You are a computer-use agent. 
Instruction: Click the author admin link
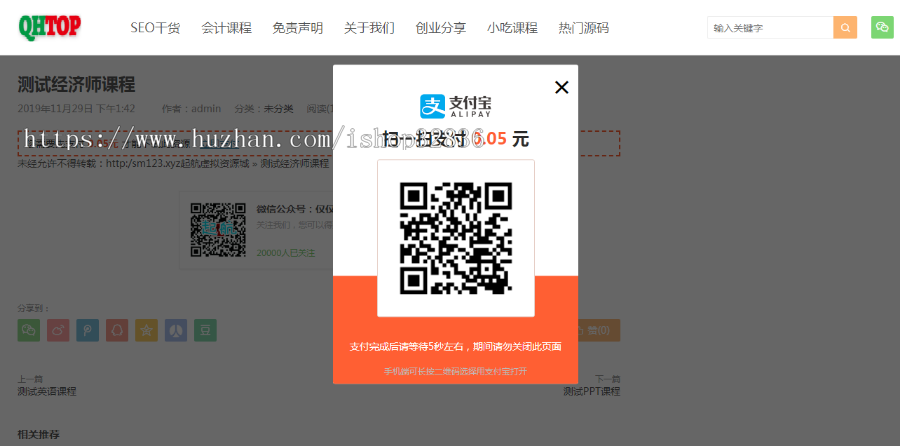206,108
